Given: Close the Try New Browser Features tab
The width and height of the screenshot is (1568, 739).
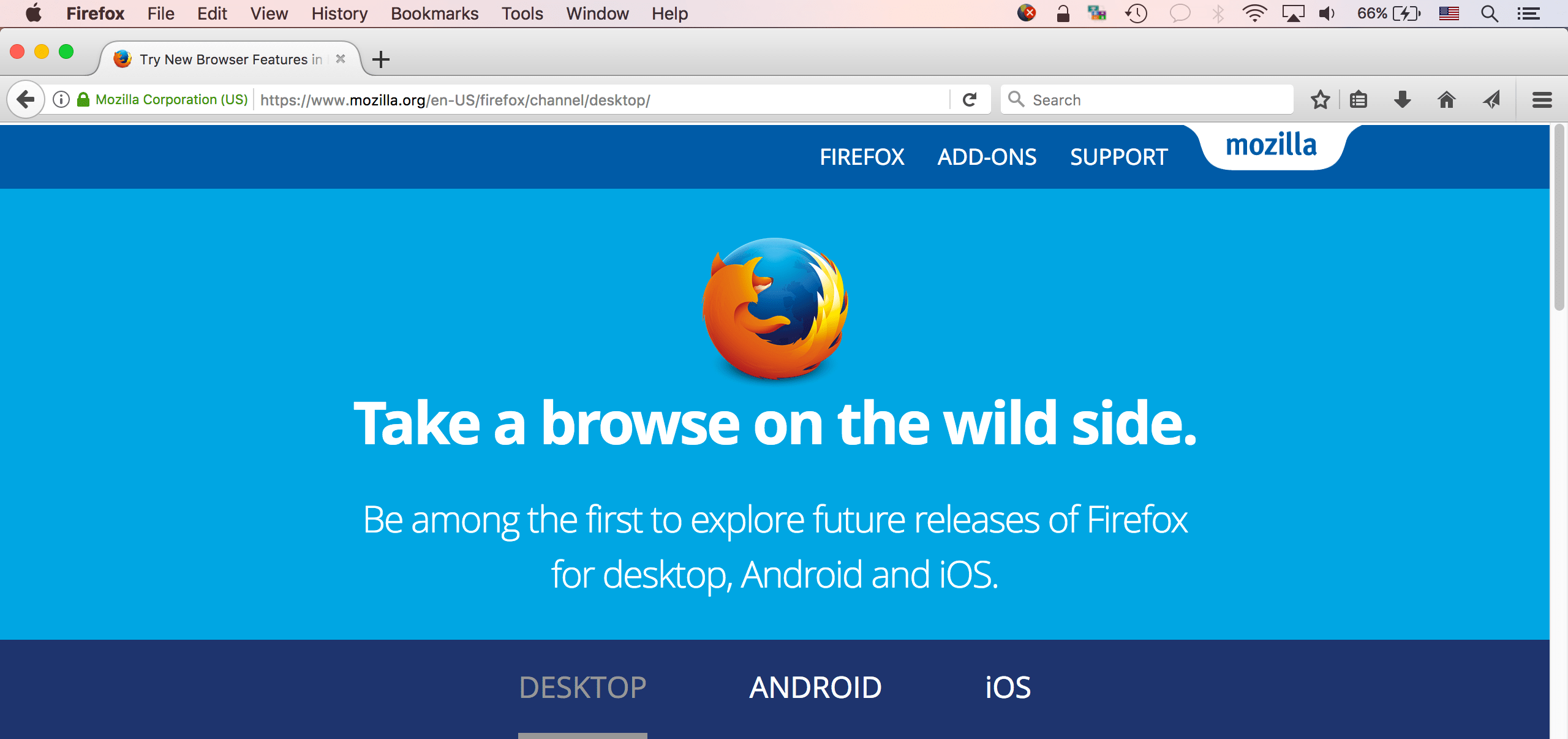Looking at the screenshot, I should [341, 59].
